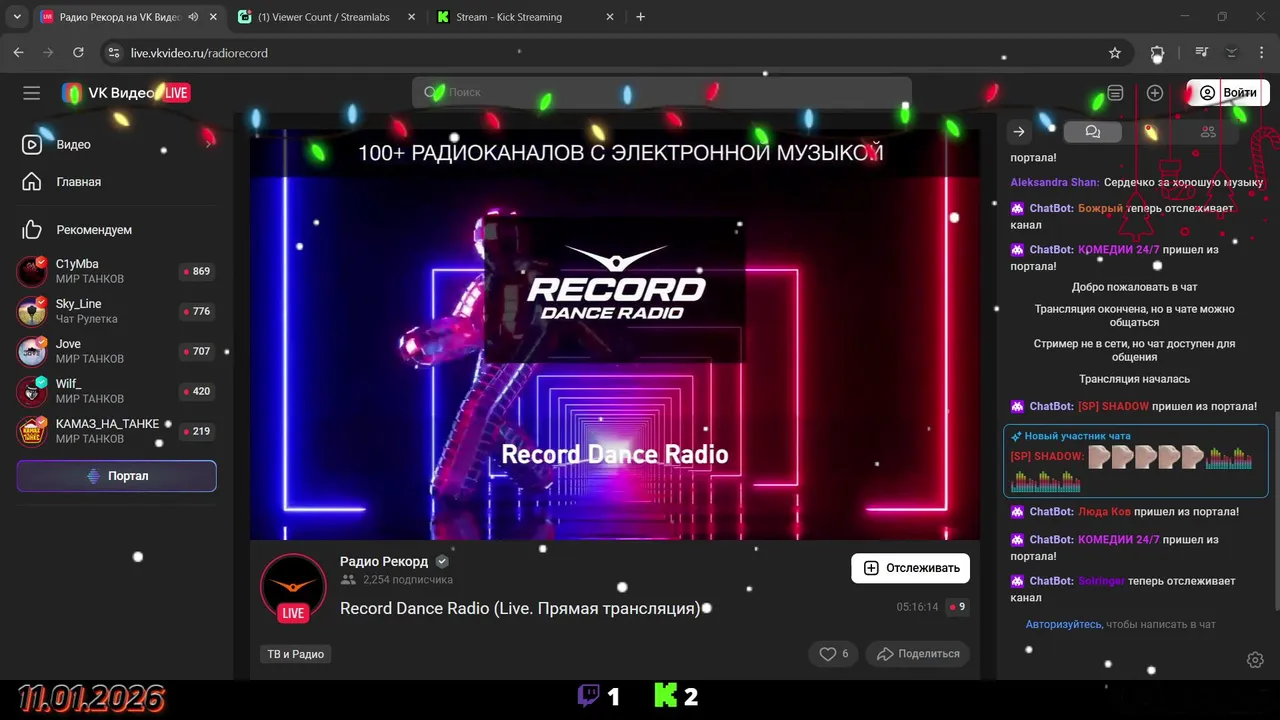Viewport: 1280px width, 720px height.
Task: Open Рекомендуем section
Action: 94,230
